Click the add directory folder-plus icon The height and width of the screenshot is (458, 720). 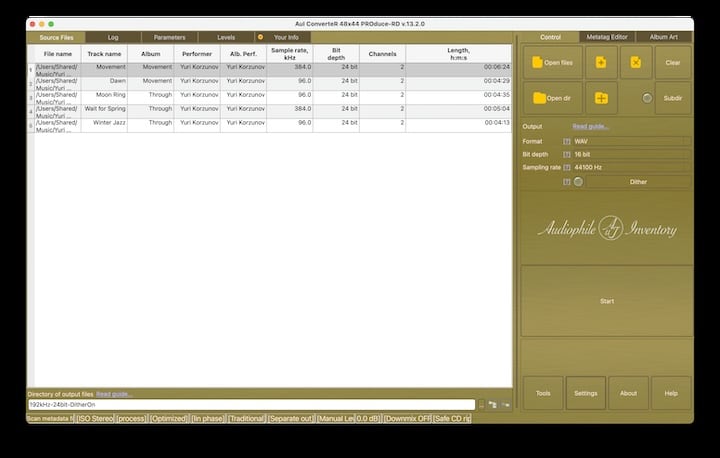[x=601, y=98]
